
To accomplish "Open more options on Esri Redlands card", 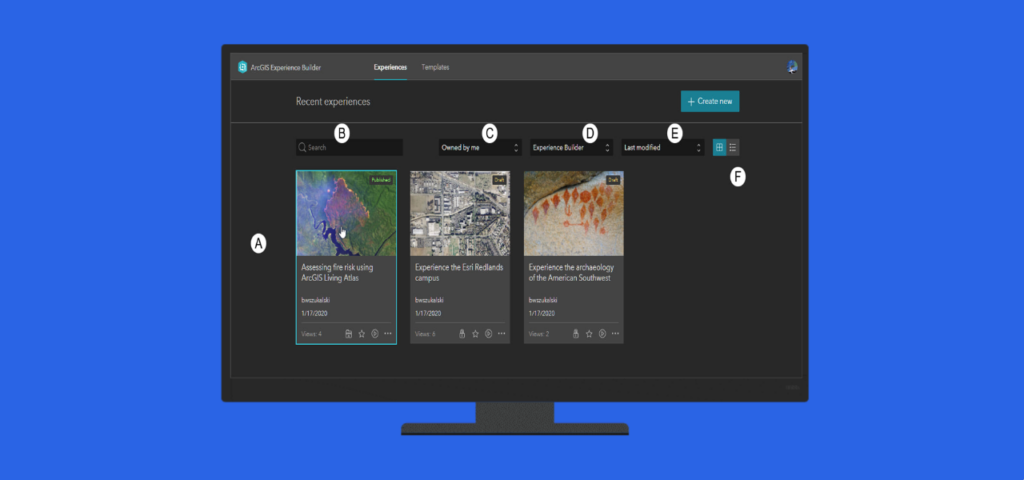I will (502, 334).
